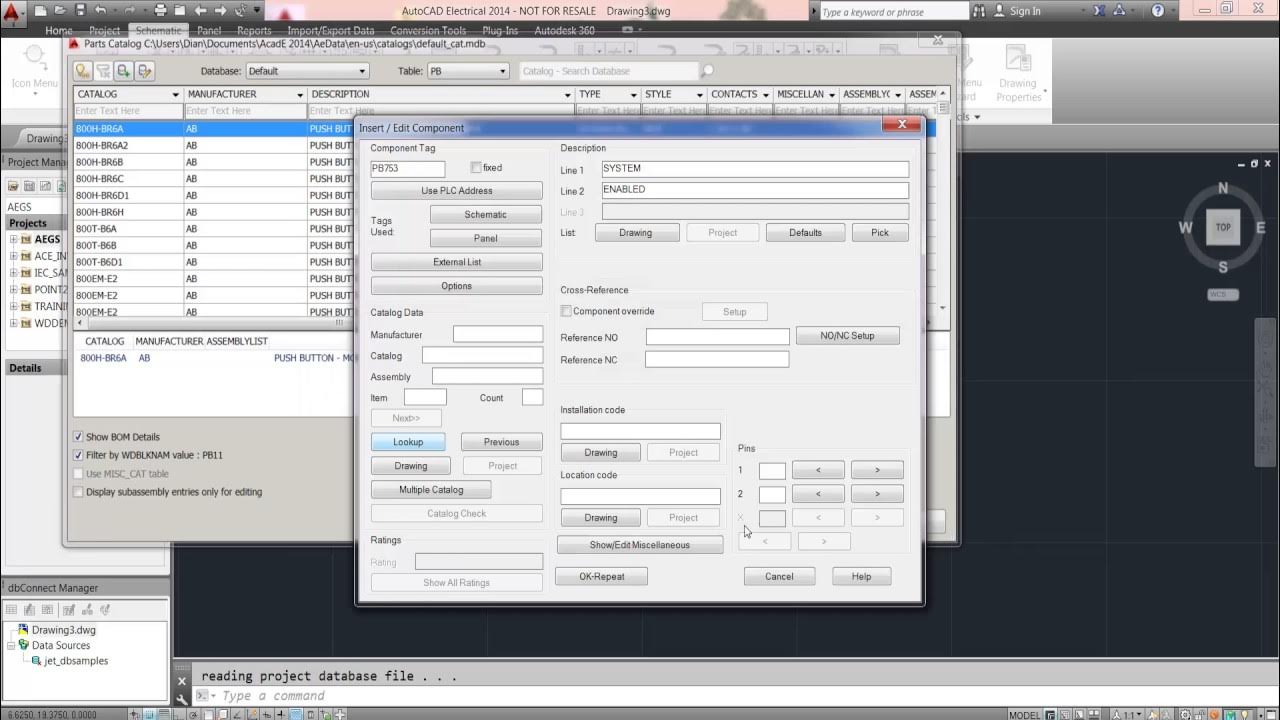The width and height of the screenshot is (1280, 720).
Task: Open the STYLE column filter arrow
Action: (698, 95)
